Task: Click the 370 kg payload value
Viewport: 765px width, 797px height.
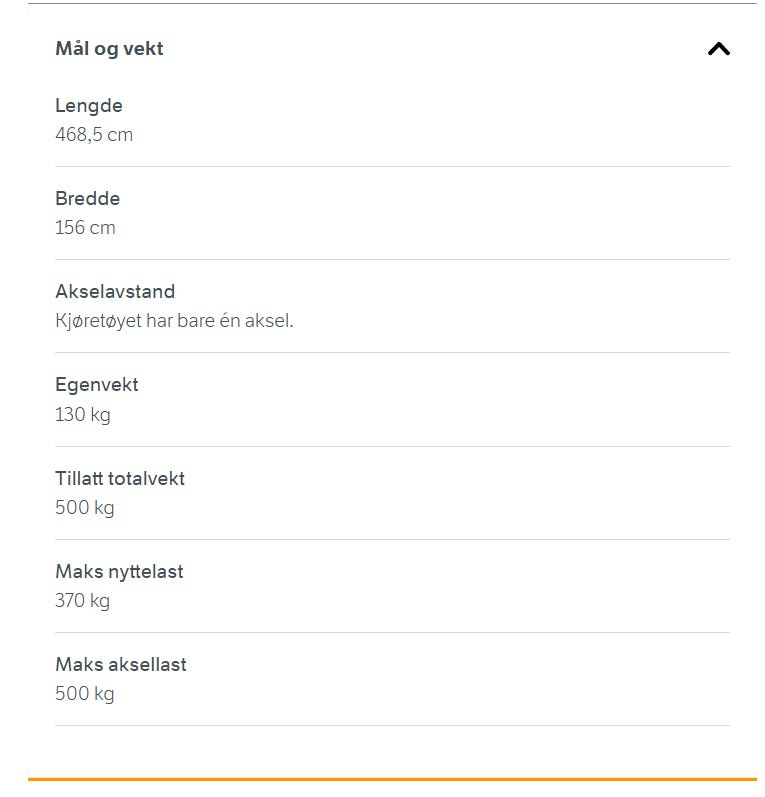Action: pyautogui.click(x=82, y=601)
